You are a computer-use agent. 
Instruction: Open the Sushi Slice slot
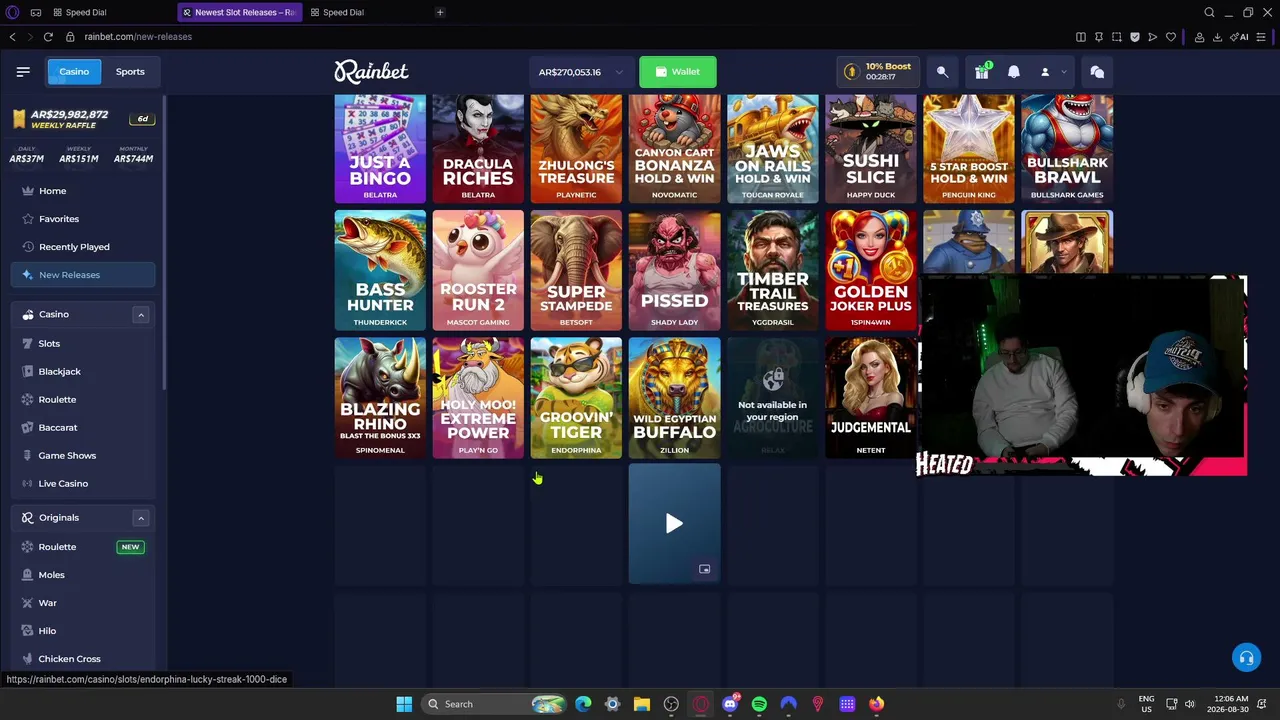click(x=871, y=149)
